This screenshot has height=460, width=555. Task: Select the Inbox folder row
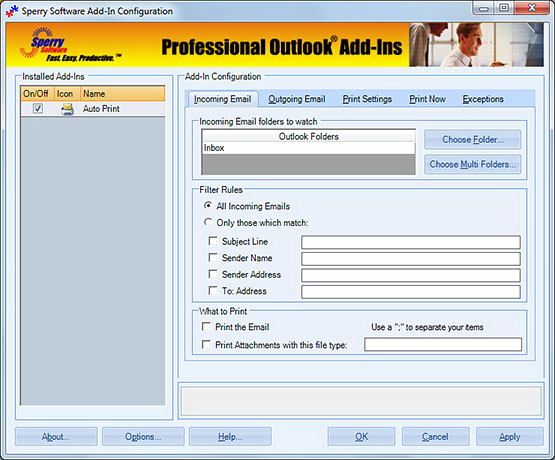[308, 148]
